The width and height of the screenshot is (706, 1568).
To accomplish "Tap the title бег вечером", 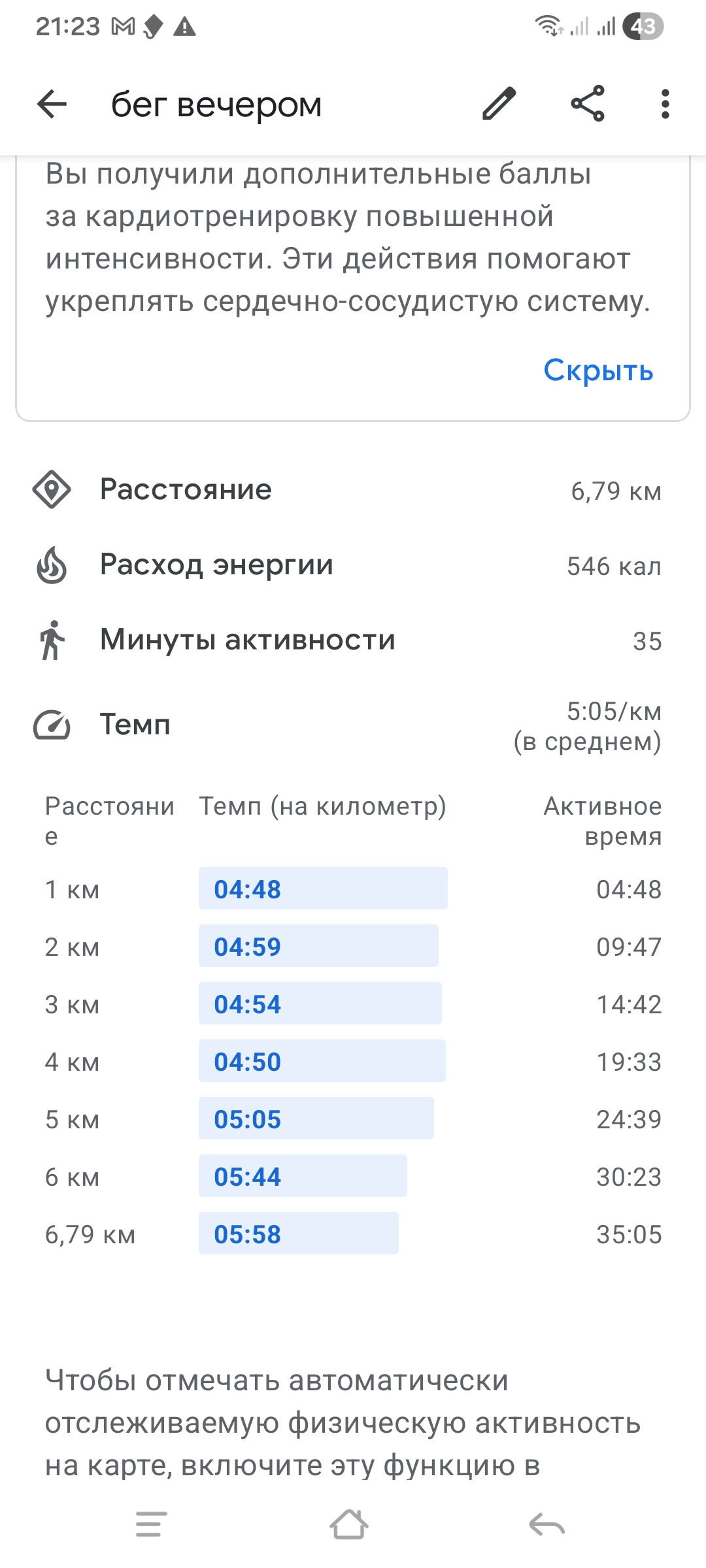I will pos(216,105).
